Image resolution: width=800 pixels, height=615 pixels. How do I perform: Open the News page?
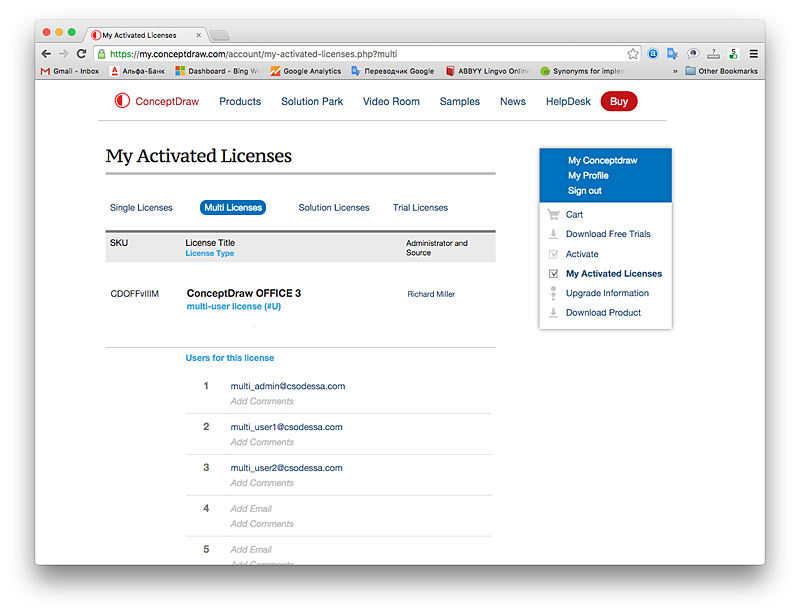pyautogui.click(x=513, y=102)
